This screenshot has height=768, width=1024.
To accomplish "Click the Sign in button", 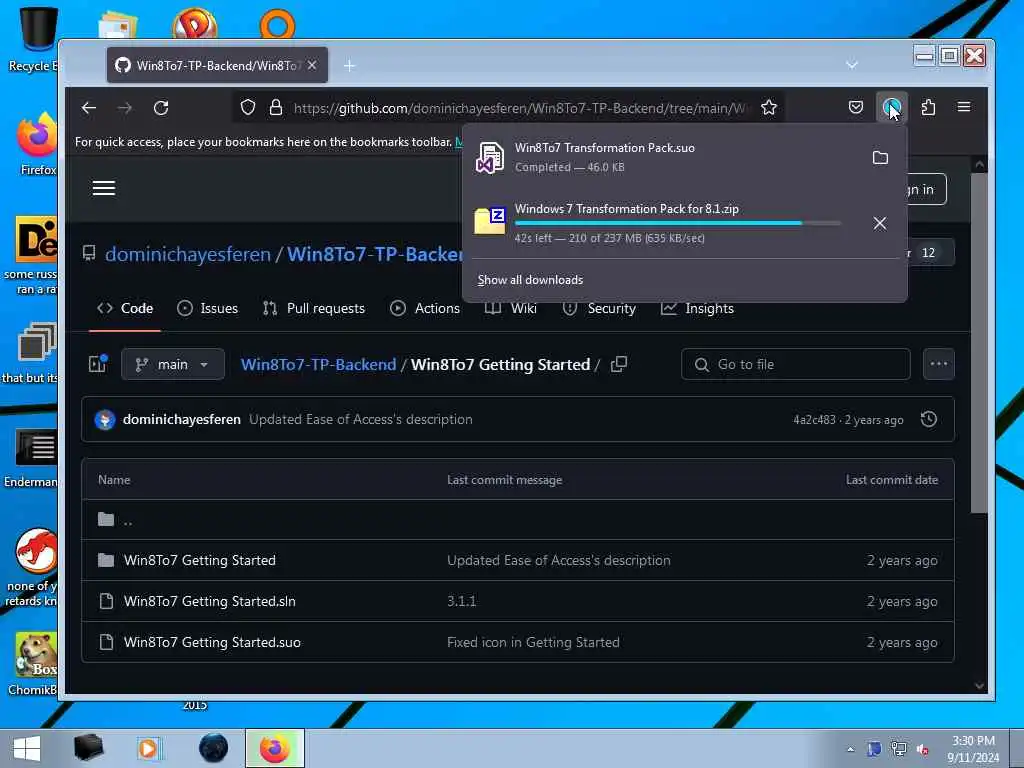I will (x=927, y=189).
